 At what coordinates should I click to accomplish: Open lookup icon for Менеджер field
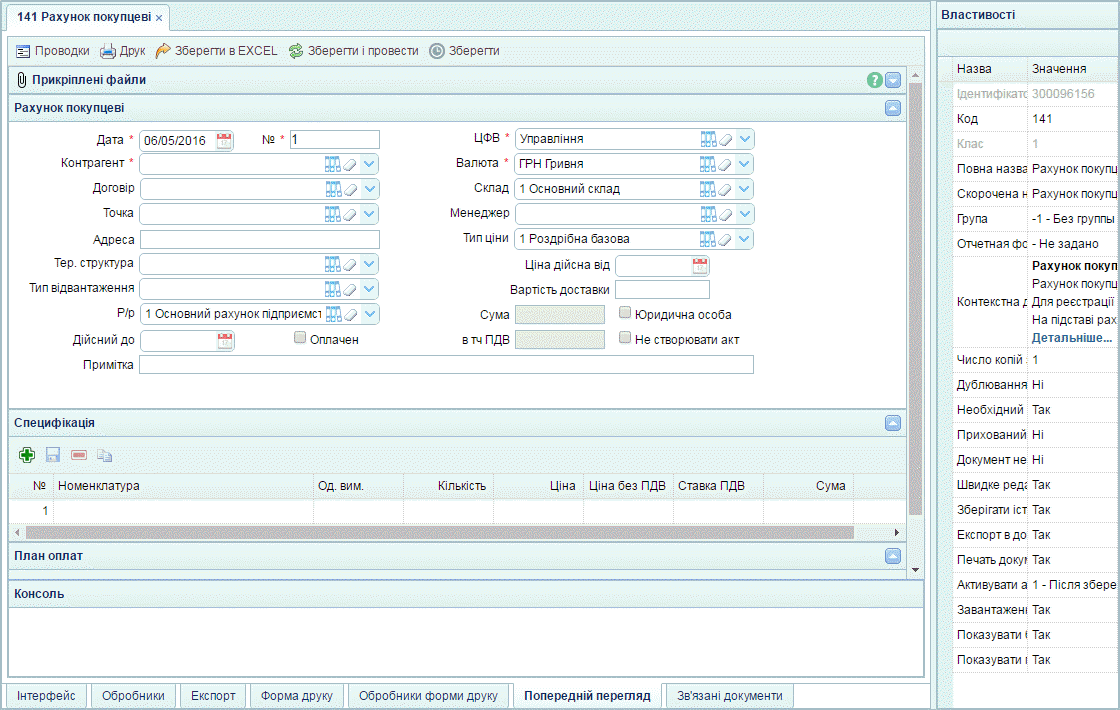708,214
